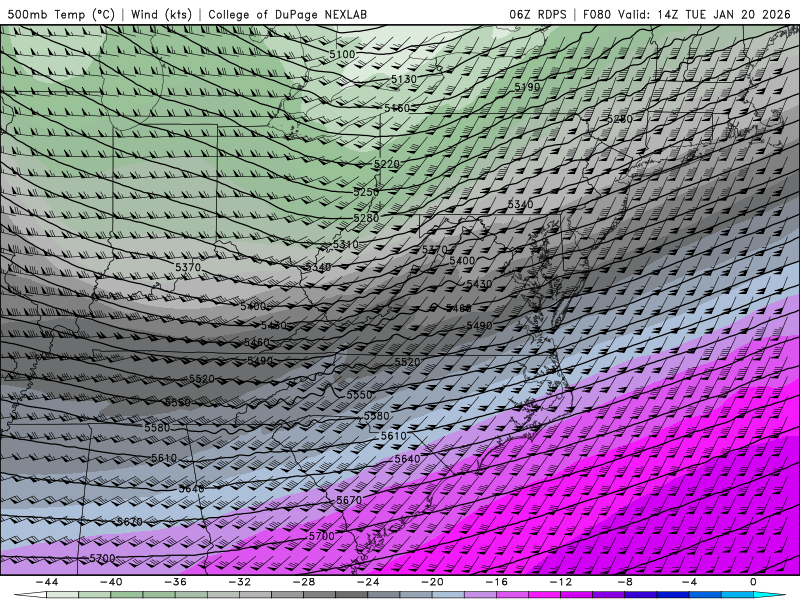Select the 5250 contour label
Screen dimensions: 800x600
tap(366, 192)
